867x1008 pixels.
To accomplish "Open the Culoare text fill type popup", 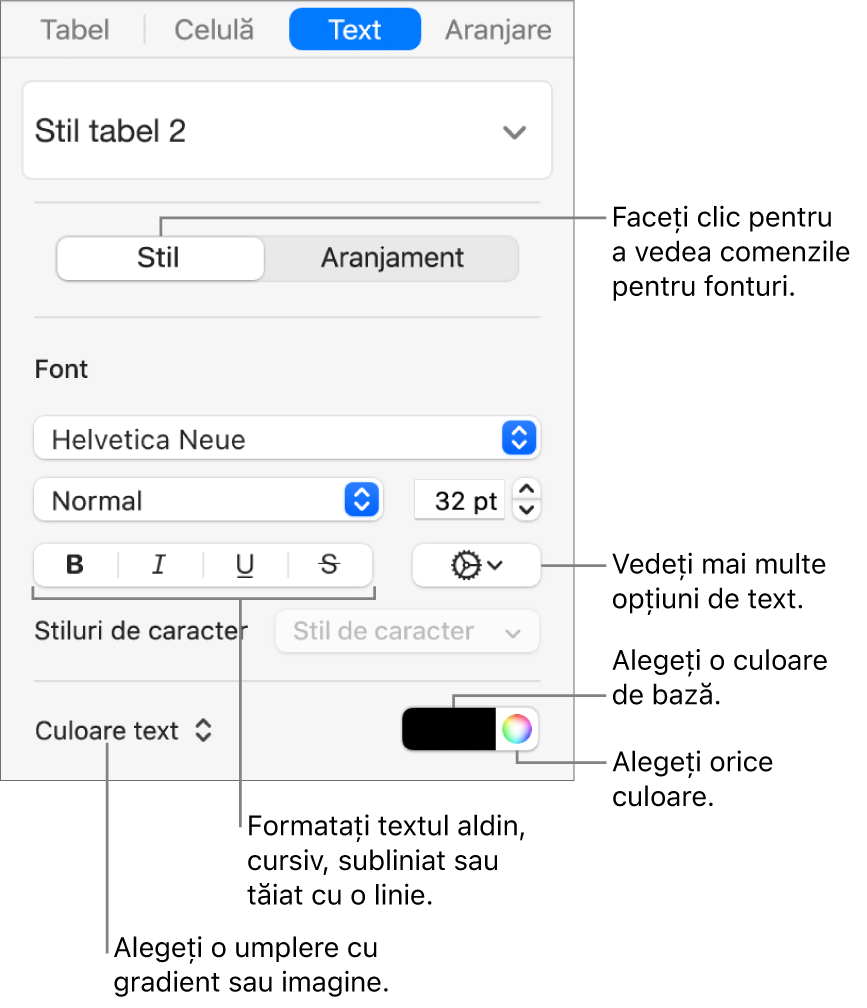I will point(124,731).
